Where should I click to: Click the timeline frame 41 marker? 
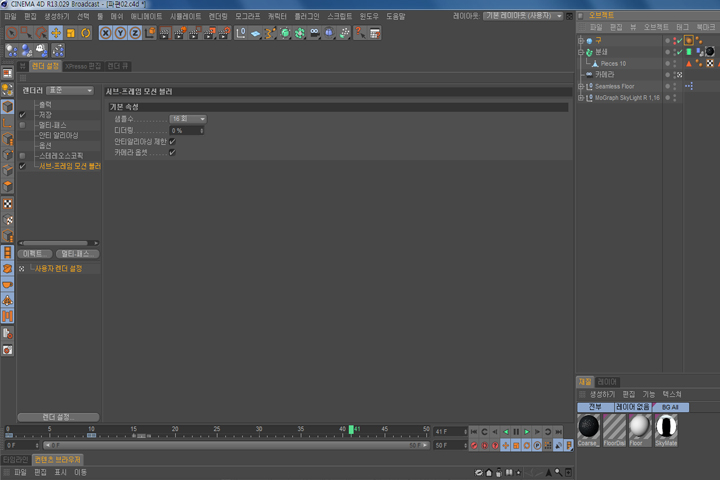click(351, 429)
